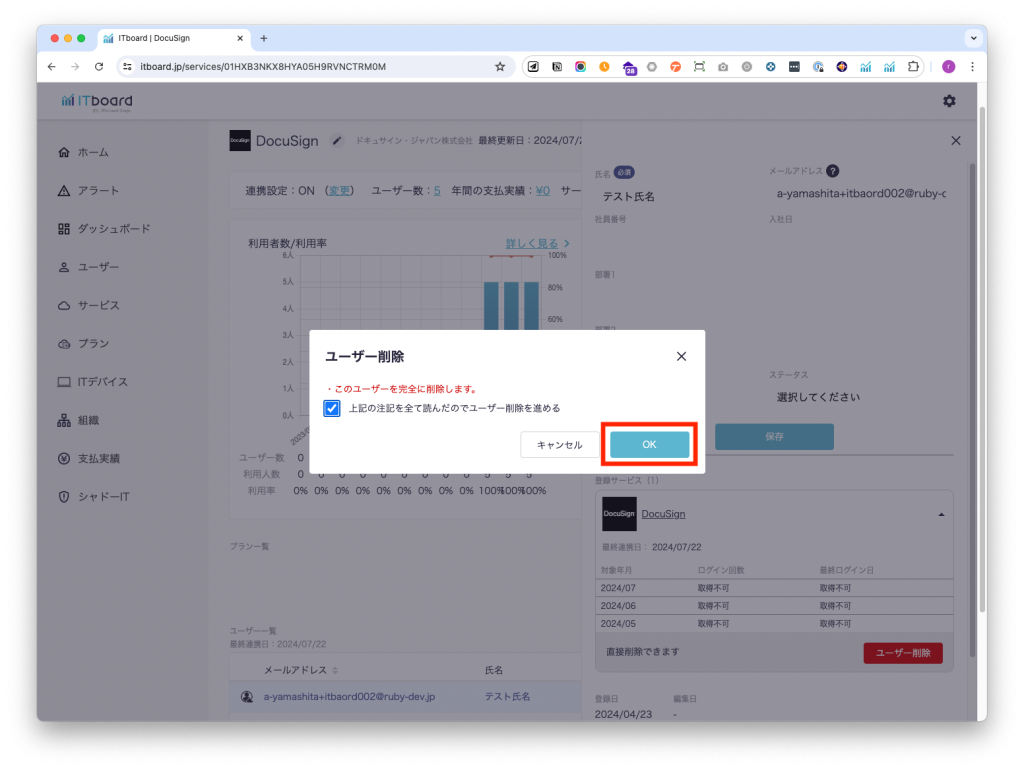Click the メールアドレス help question icon
The height and width of the screenshot is (770, 1024).
(x=832, y=172)
